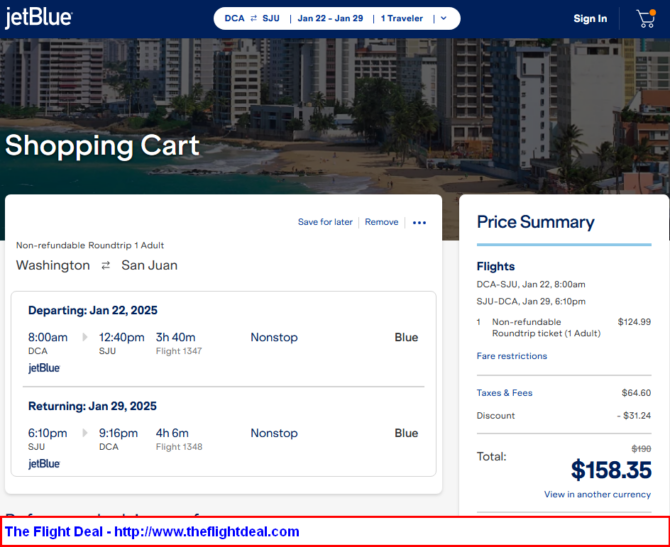Click the arrow between 8:00am and 12:40pm
This screenshot has height=547, width=670.
[85, 337]
